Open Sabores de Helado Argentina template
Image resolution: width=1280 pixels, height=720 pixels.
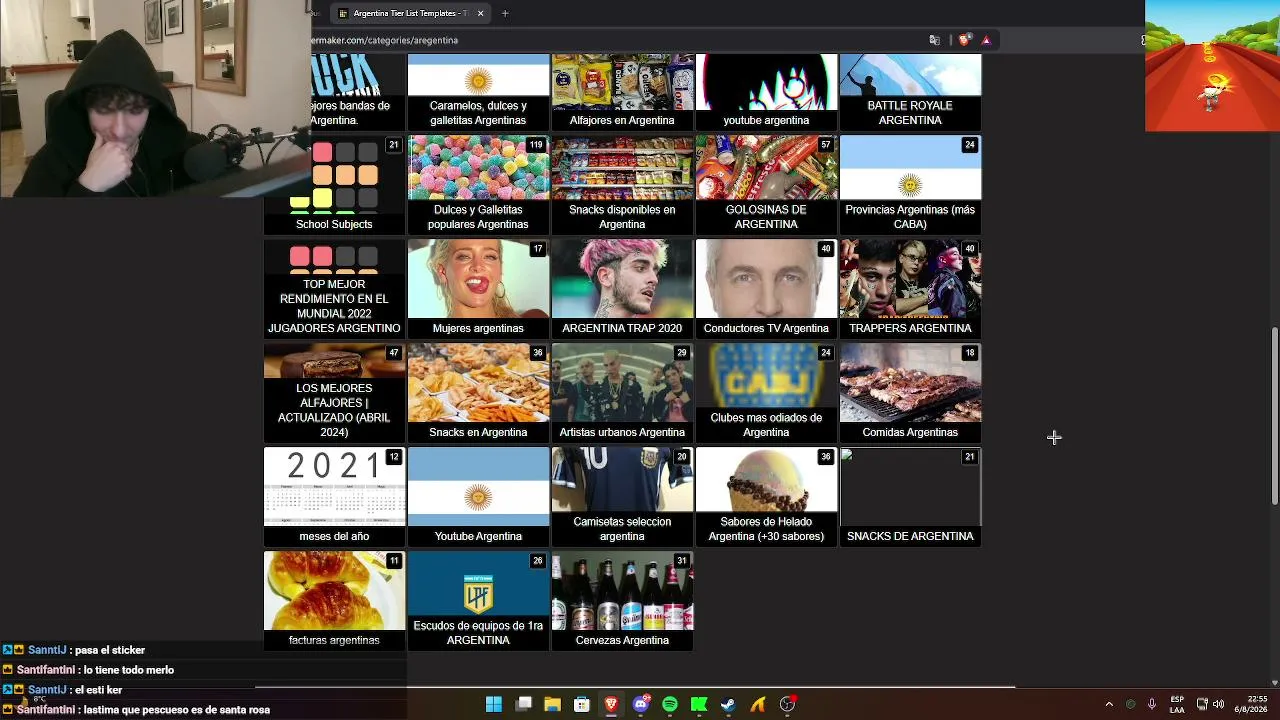766,496
